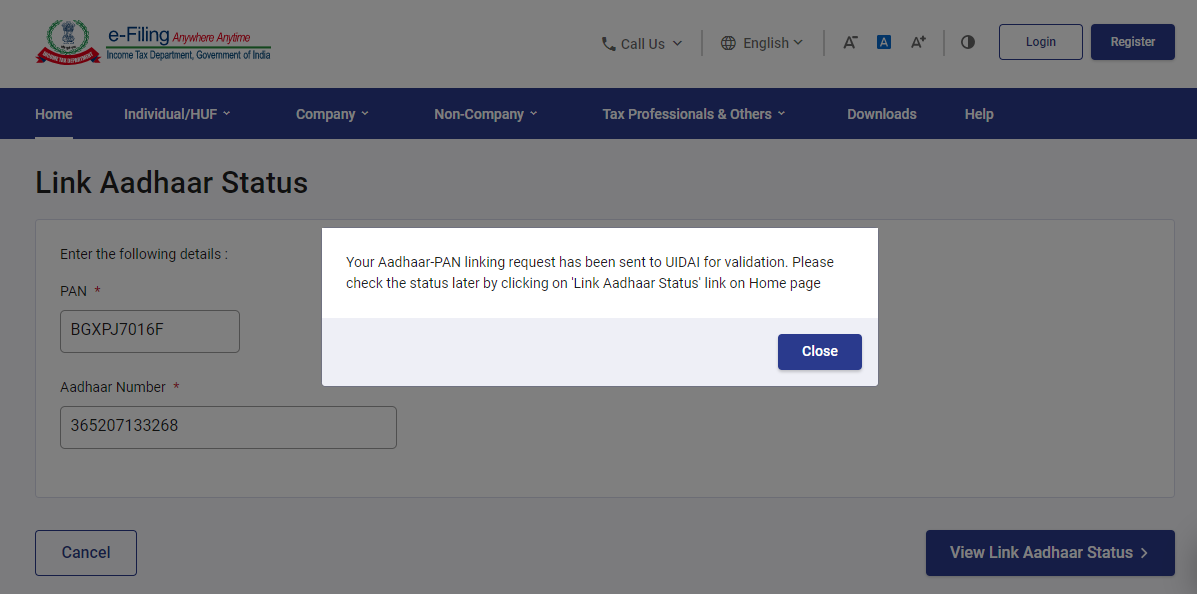Click the e-Filing Income Tax Department logo

pyautogui.click(x=153, y=42)
